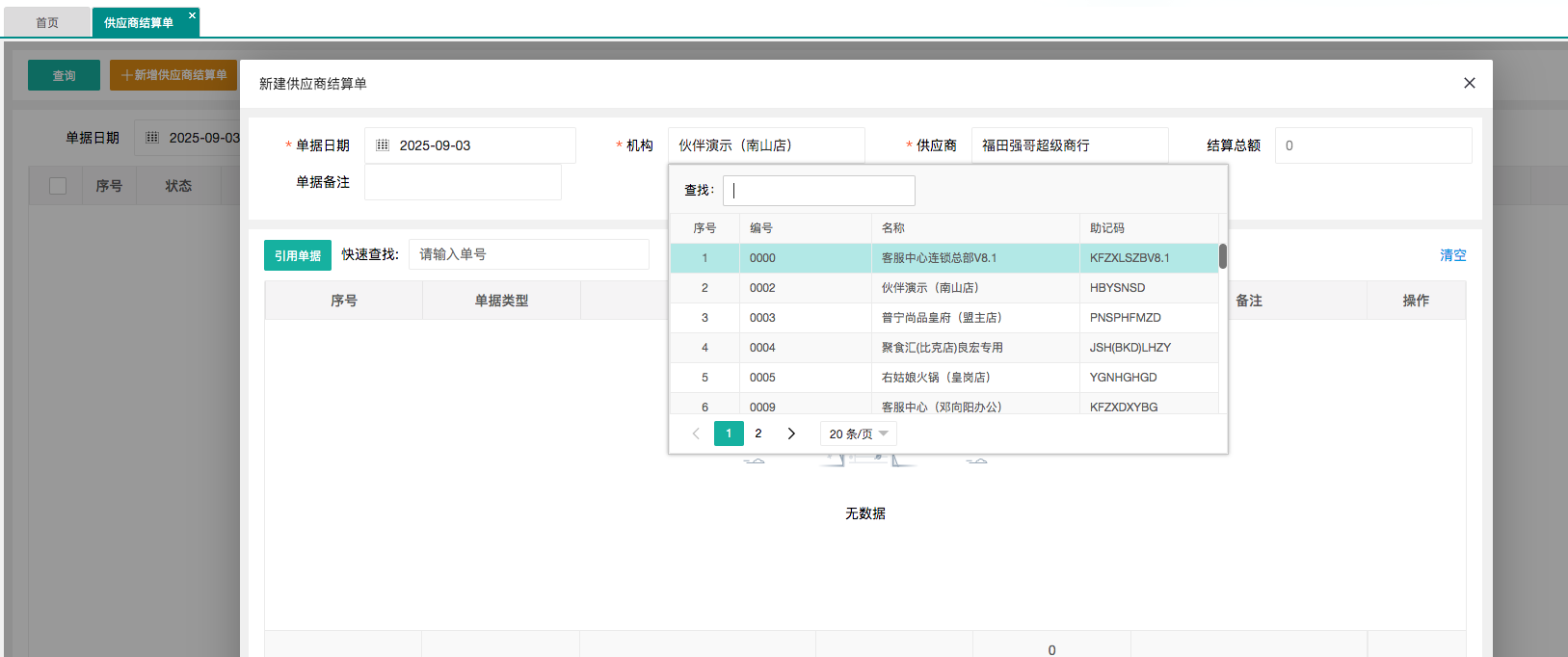Screen dimensions: 1568x657
Task: Click the 引用单据 button
Action: (298, 255)
